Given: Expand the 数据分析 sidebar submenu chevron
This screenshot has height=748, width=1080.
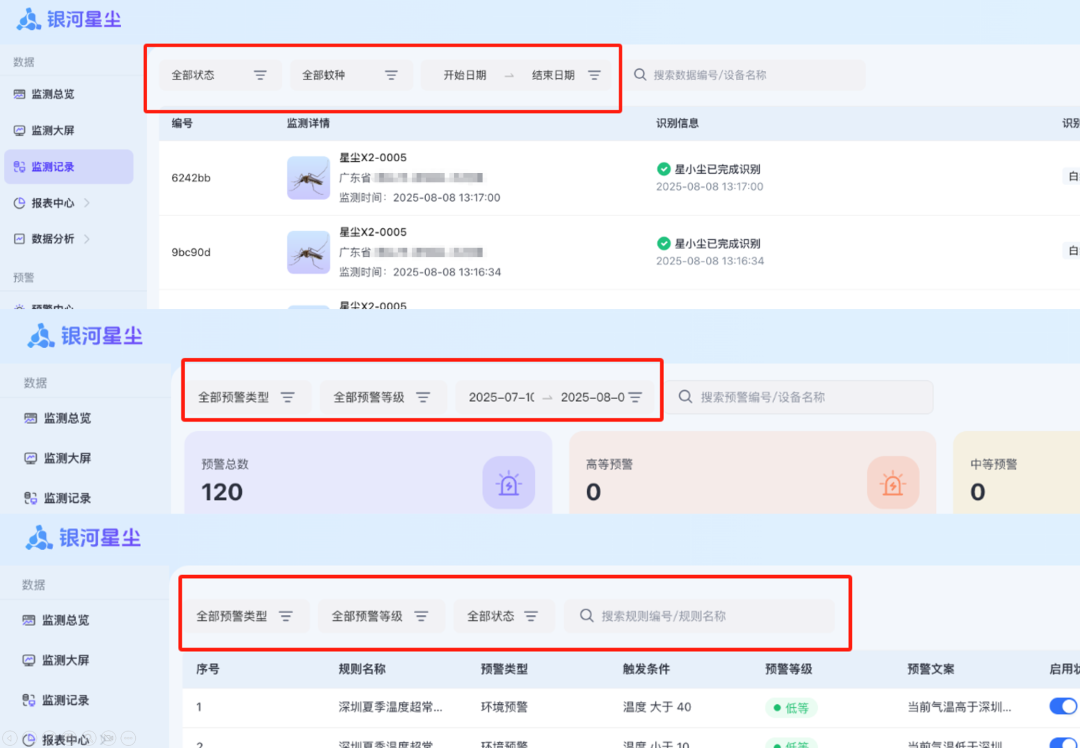Looking at the screenshot, I should click(87, 239).
